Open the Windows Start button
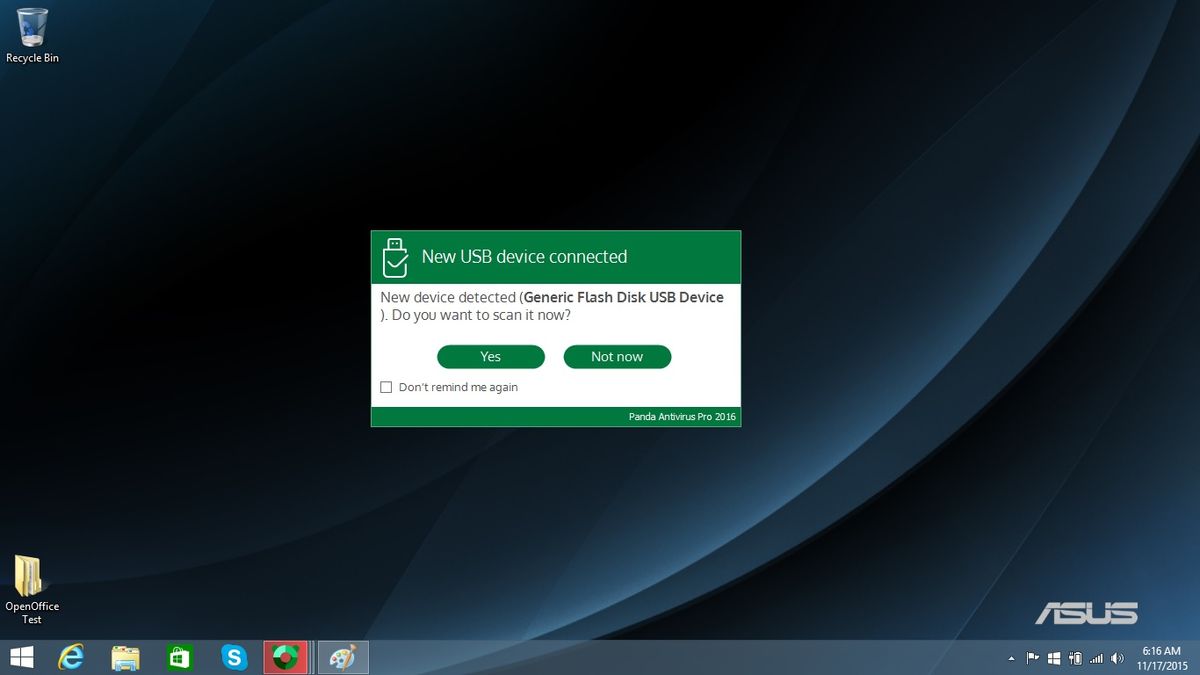The image size is (1200, 675). point(21,657)
